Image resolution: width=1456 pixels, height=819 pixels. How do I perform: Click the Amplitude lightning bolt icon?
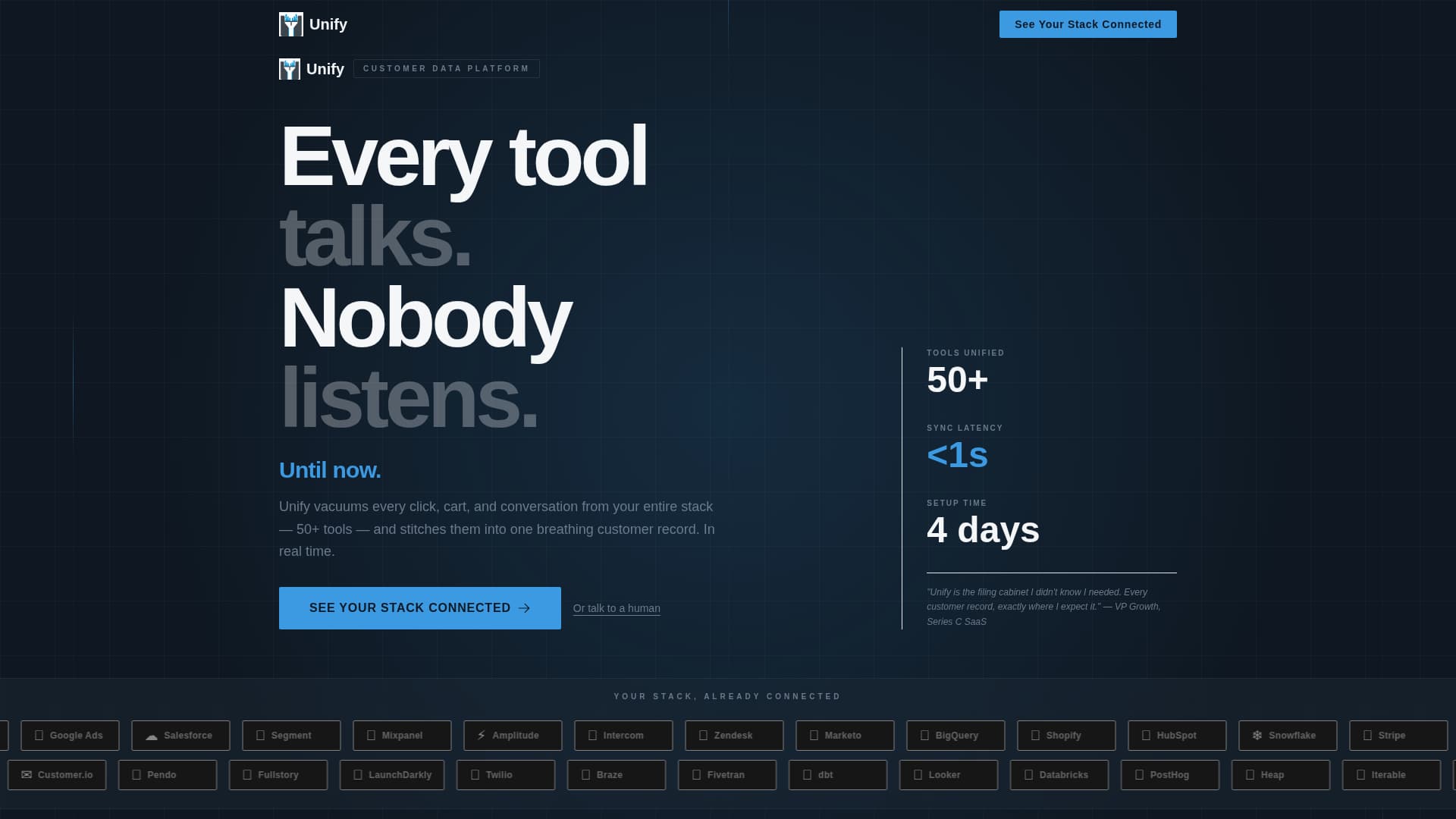481,736
